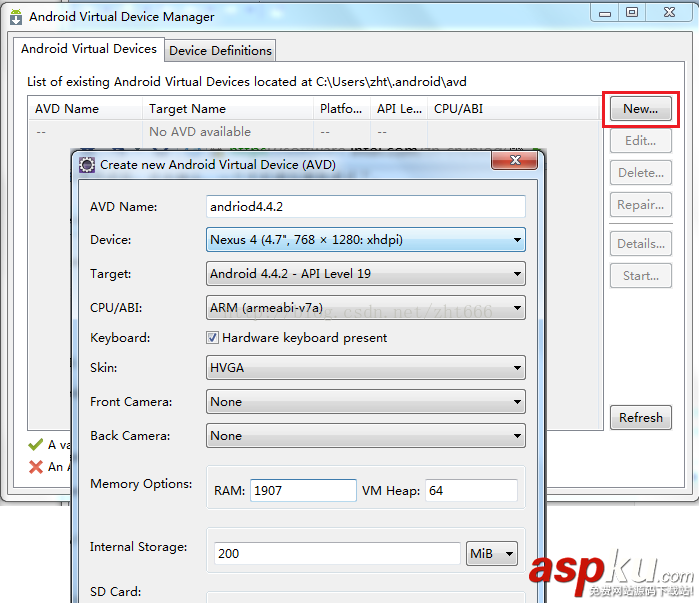
Task: Open the Front Camera dropdown
Action: (x=366, y=402)
